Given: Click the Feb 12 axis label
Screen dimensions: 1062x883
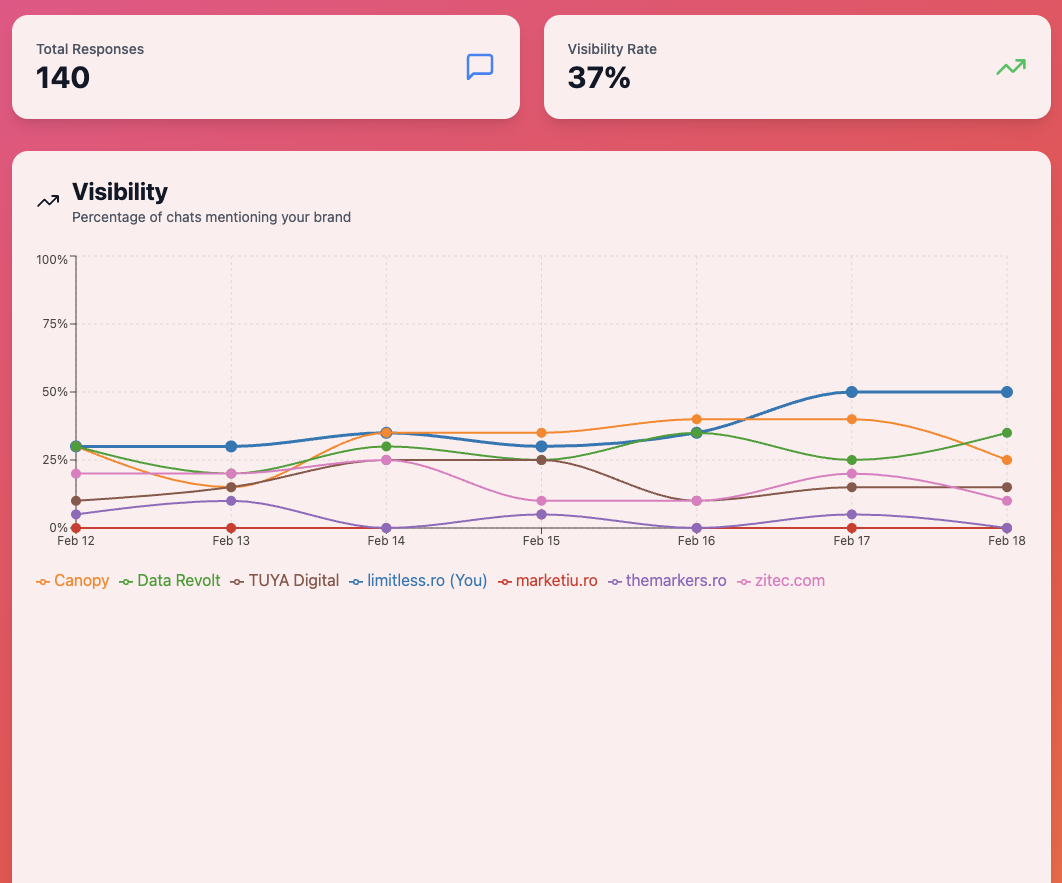Looking at the screenshot, I should tap(75, 540).
